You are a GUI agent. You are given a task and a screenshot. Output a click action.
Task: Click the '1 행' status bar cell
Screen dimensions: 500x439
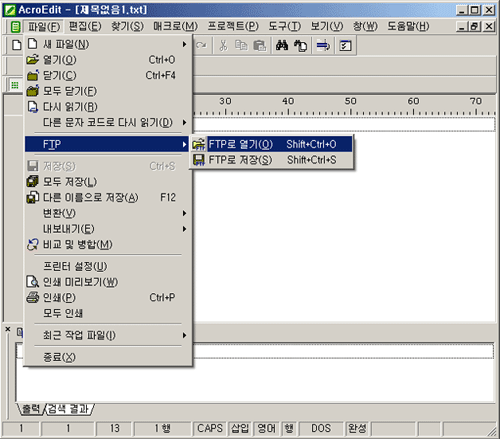(163, 428)
